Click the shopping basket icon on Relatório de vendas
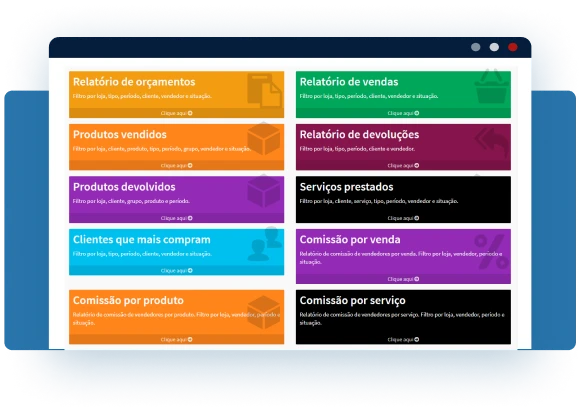Viewport: 584px width, 413px height. click(x=492, y=86)
